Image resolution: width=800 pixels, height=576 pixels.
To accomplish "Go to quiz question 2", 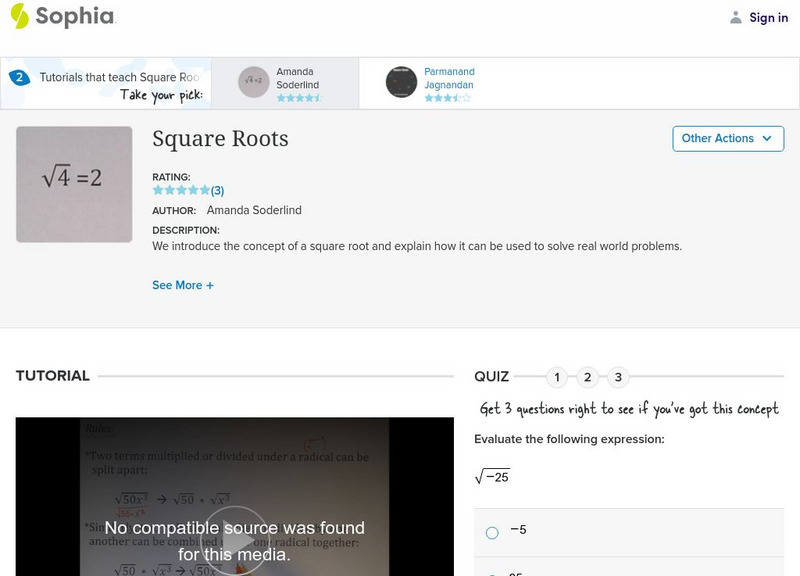I will pyautogui.click(x=587, y=378).
